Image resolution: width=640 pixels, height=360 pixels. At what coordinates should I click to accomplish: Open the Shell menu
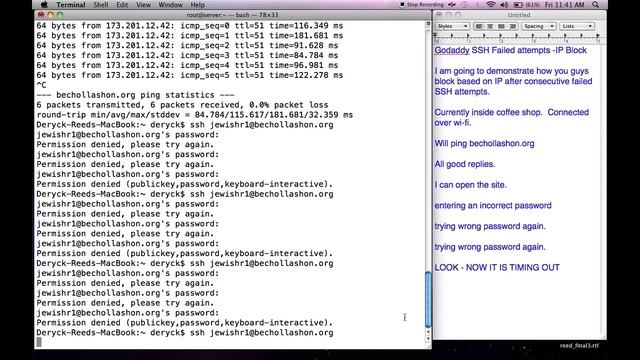point(101,5)
